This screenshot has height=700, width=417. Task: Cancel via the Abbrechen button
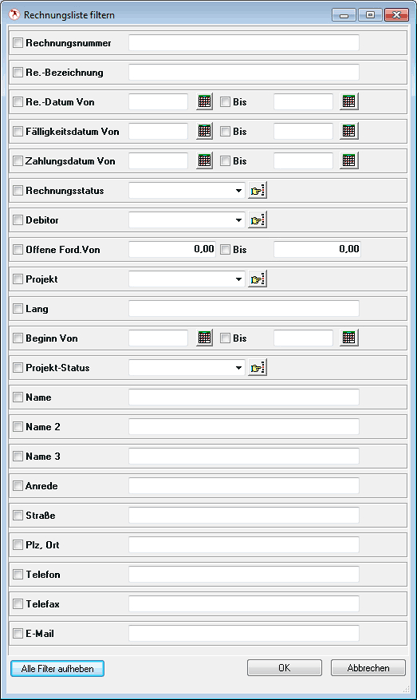(x=368, y=668)
